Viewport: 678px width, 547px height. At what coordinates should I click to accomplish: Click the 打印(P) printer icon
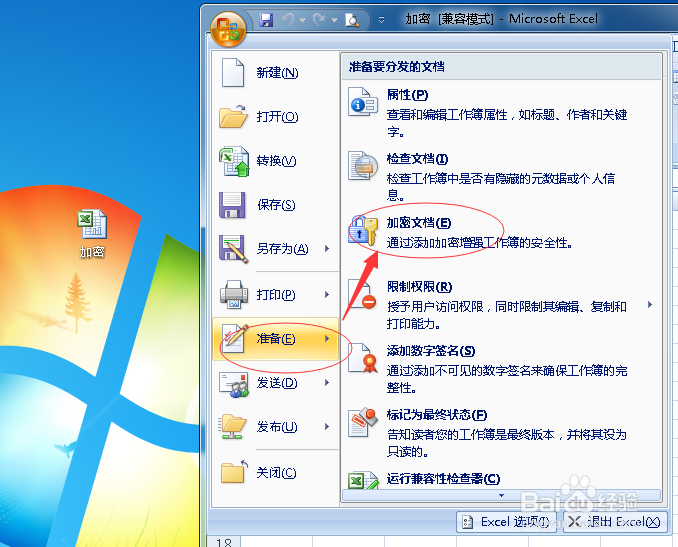coord(234,294)
